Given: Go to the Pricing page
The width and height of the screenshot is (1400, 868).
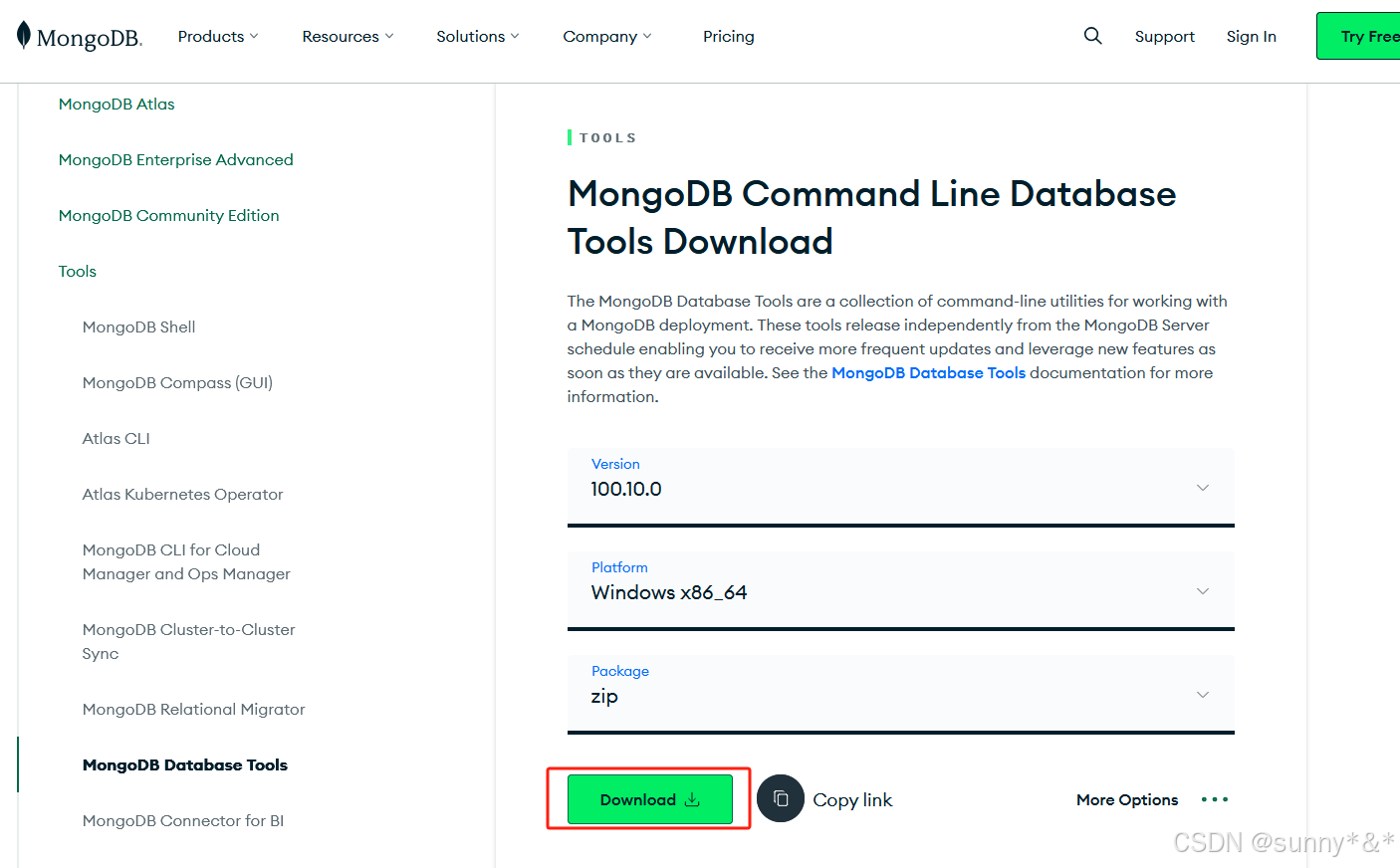Looking at the screenshot, I should click(x=729, y=36).
